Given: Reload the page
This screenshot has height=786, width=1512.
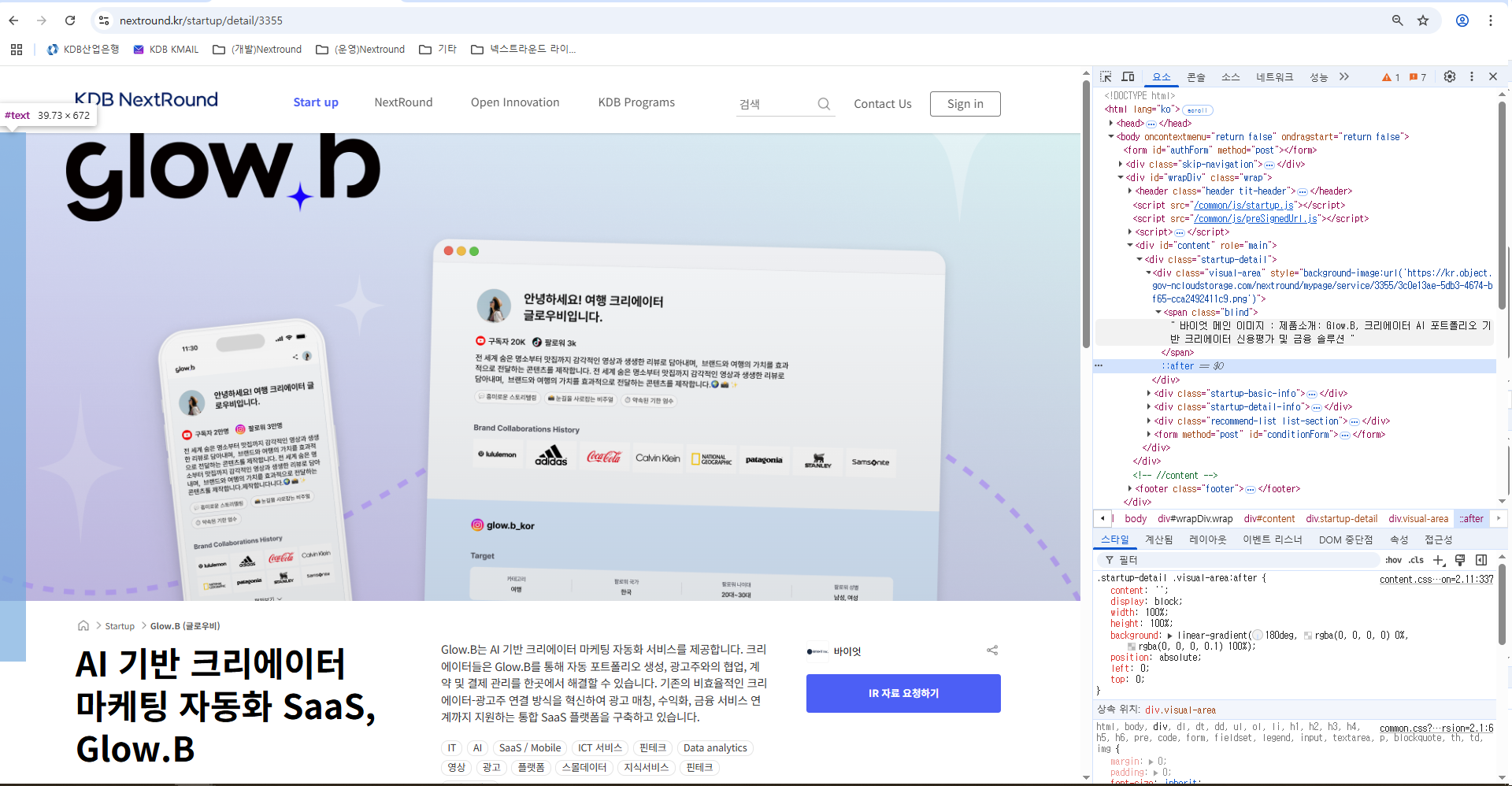Looking at the screenshot, I should click(x=70, y=20).
